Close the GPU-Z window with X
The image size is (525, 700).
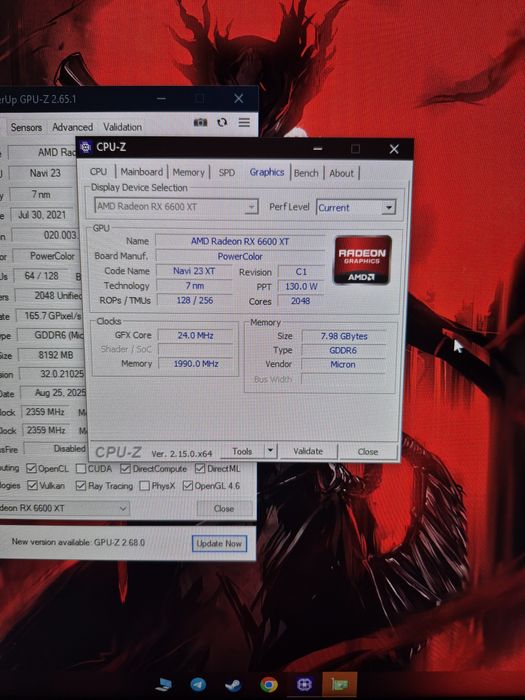click(239, 98)
